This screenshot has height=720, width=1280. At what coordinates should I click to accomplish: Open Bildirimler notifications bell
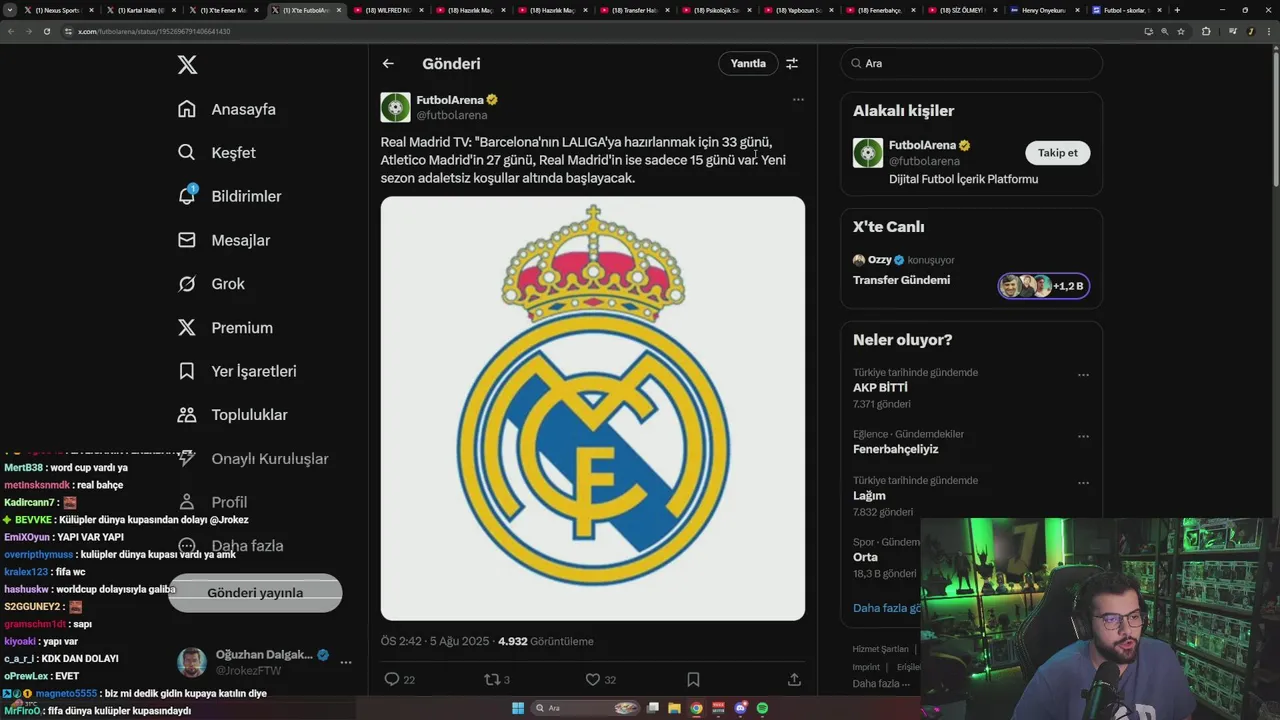pos(187,196)
